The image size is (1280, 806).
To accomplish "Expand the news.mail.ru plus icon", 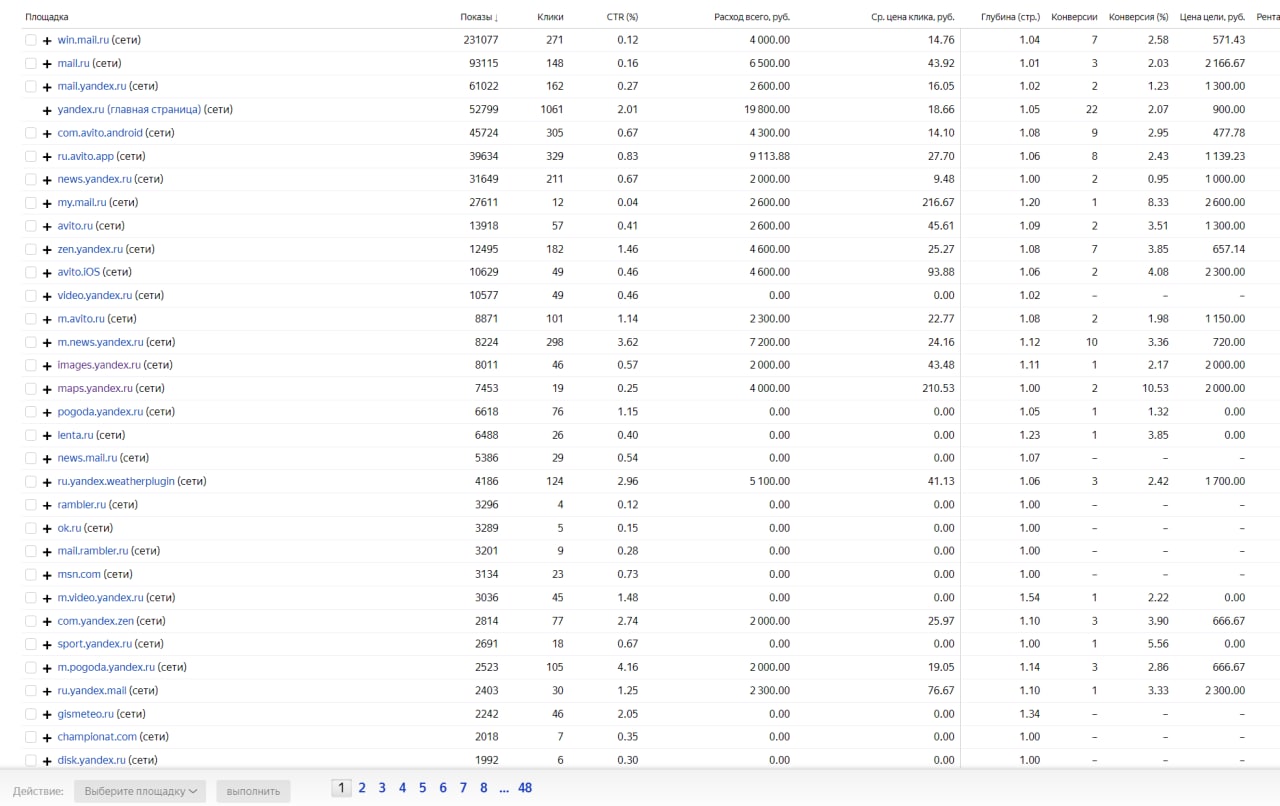I will pyautogui.click(x=47, y=458).
